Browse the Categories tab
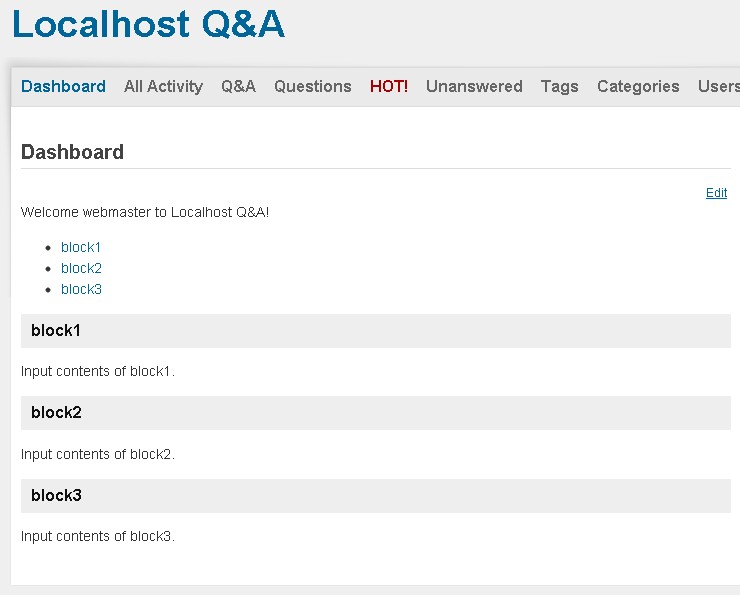Image resolution: width=740 pixels, height=595 pixels. coord(638,87)
